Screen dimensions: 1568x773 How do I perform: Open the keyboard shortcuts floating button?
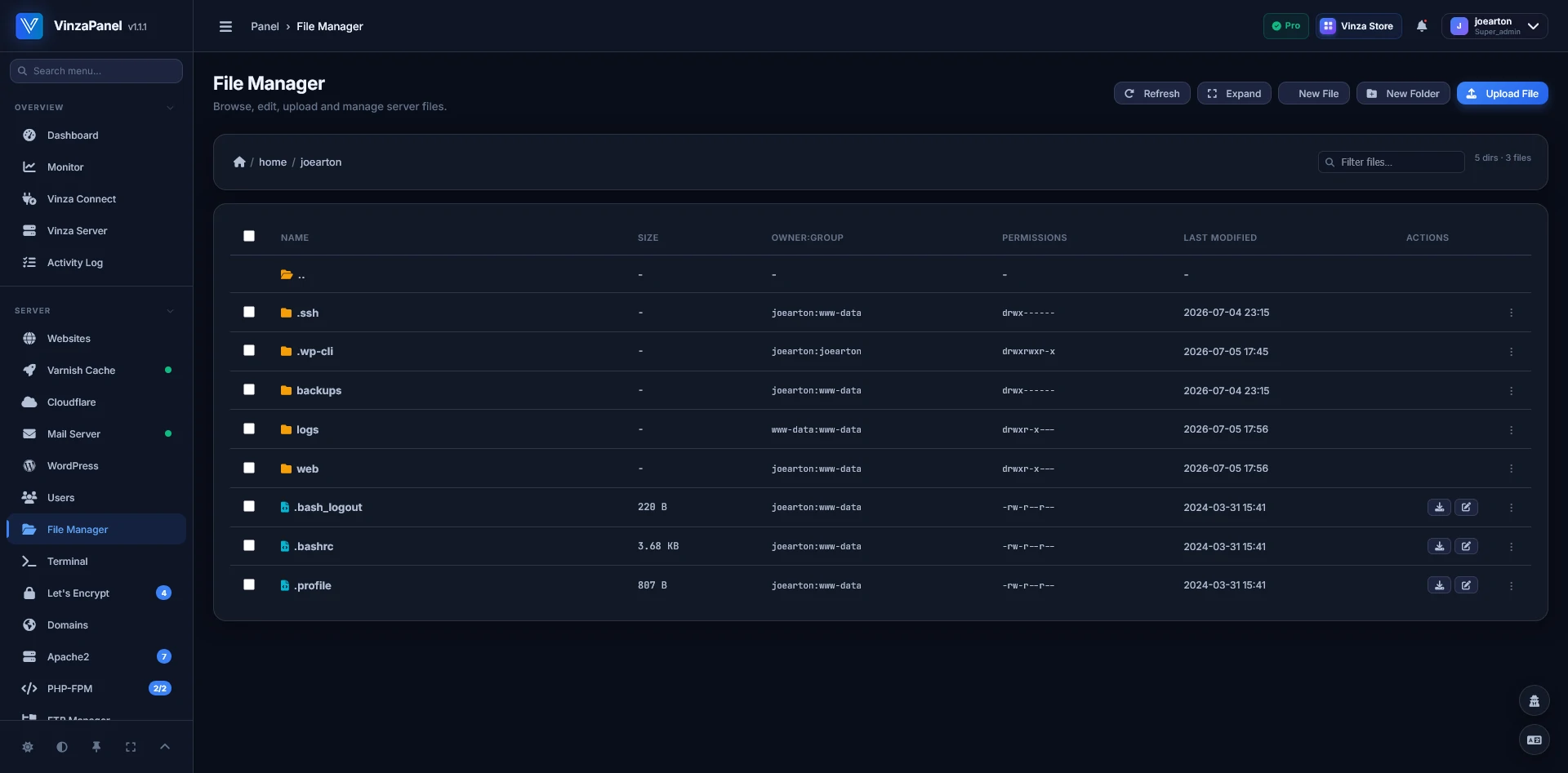pyautogui.click(x=1534, y=740)
